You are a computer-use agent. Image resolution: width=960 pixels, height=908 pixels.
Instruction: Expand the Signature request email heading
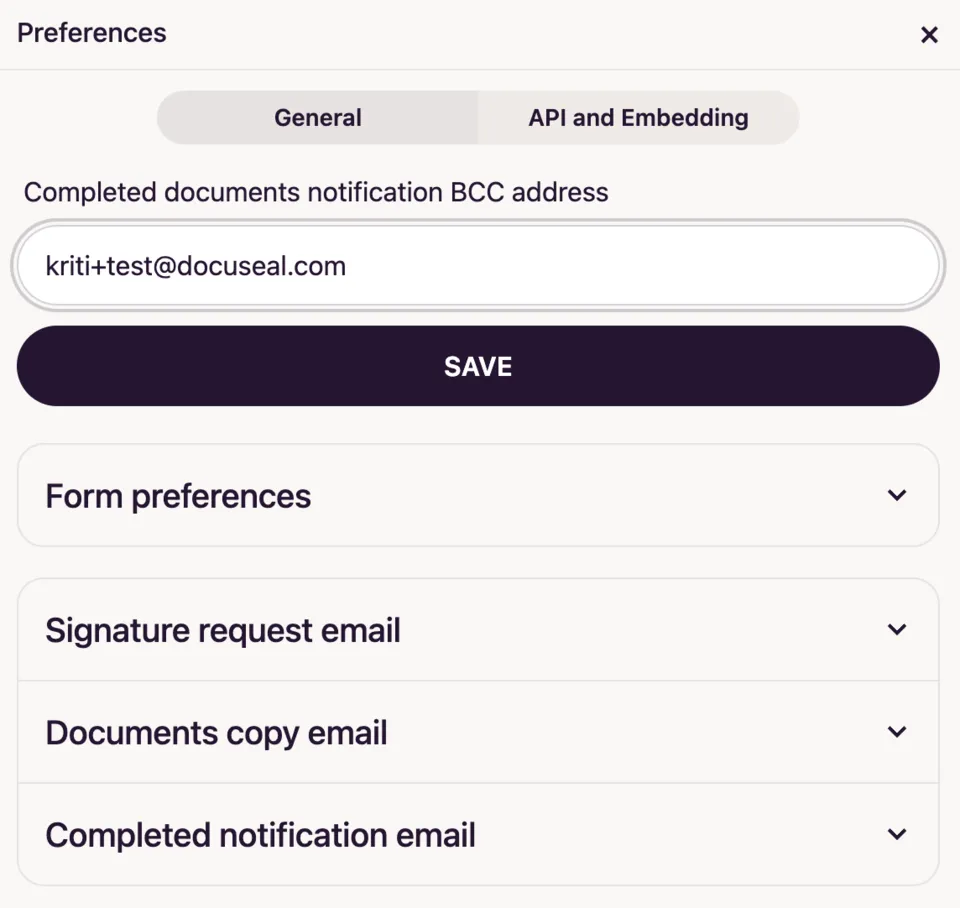[223, 631]
